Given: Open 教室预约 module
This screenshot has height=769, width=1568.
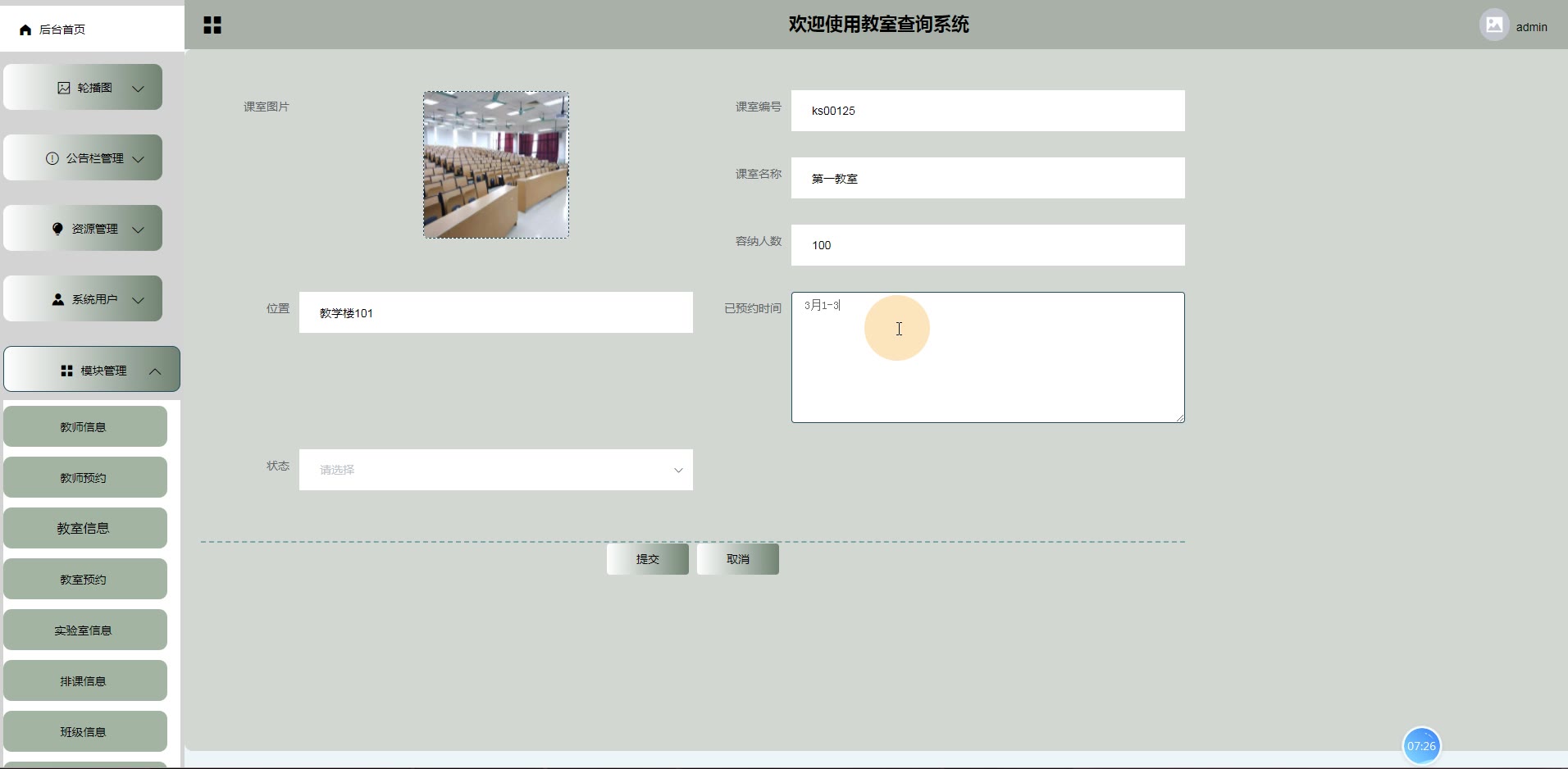Looking at the screenshot, I should [85, 579].
